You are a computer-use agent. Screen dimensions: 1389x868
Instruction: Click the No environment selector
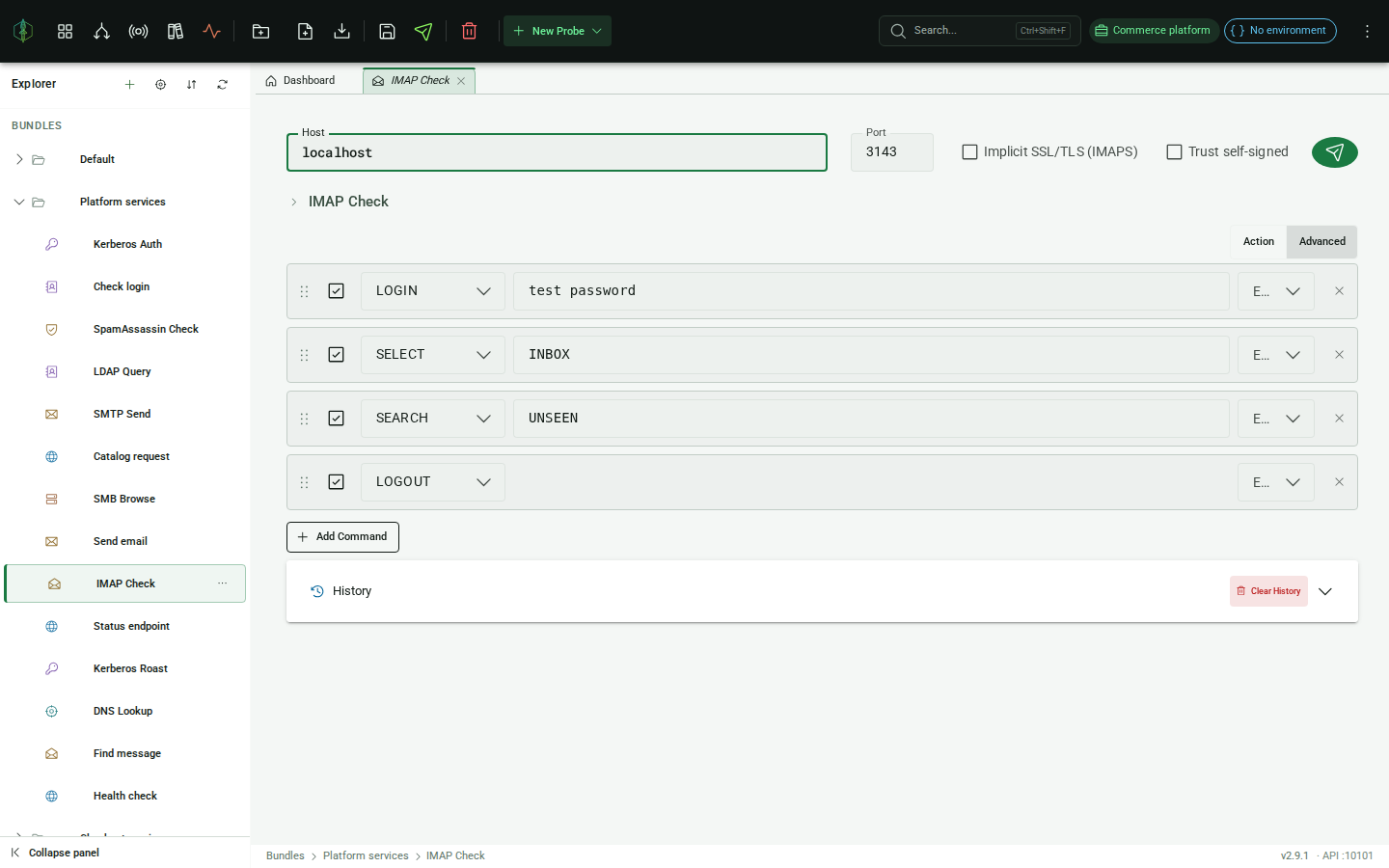pos(1280,31)
